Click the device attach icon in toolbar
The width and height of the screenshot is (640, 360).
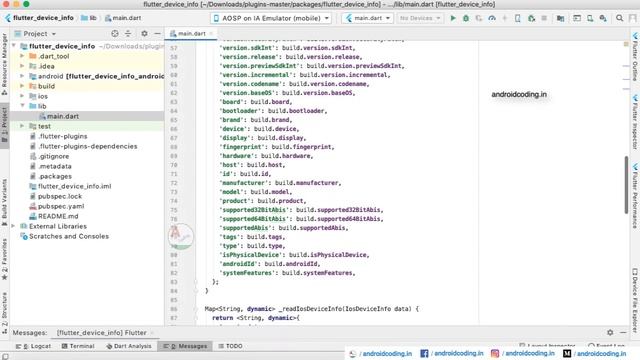pos(518,18)
